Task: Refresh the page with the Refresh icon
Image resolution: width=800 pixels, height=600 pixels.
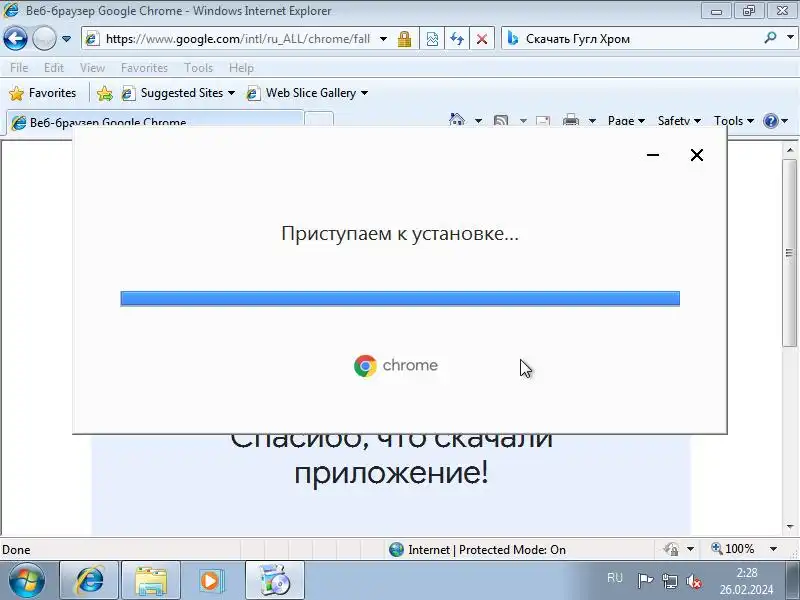Action: [457, 39]
